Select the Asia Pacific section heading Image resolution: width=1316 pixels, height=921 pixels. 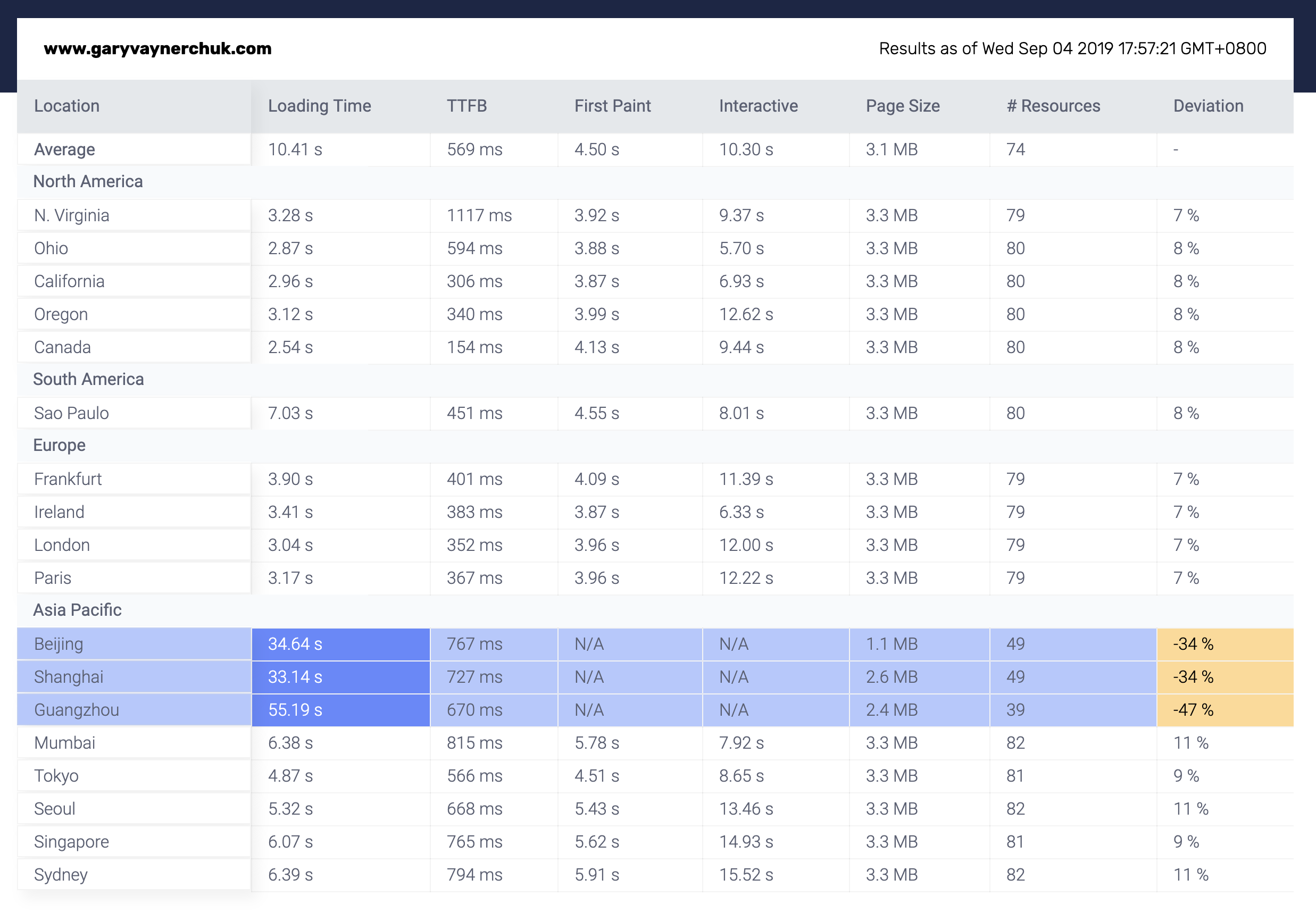click(77, 610)
